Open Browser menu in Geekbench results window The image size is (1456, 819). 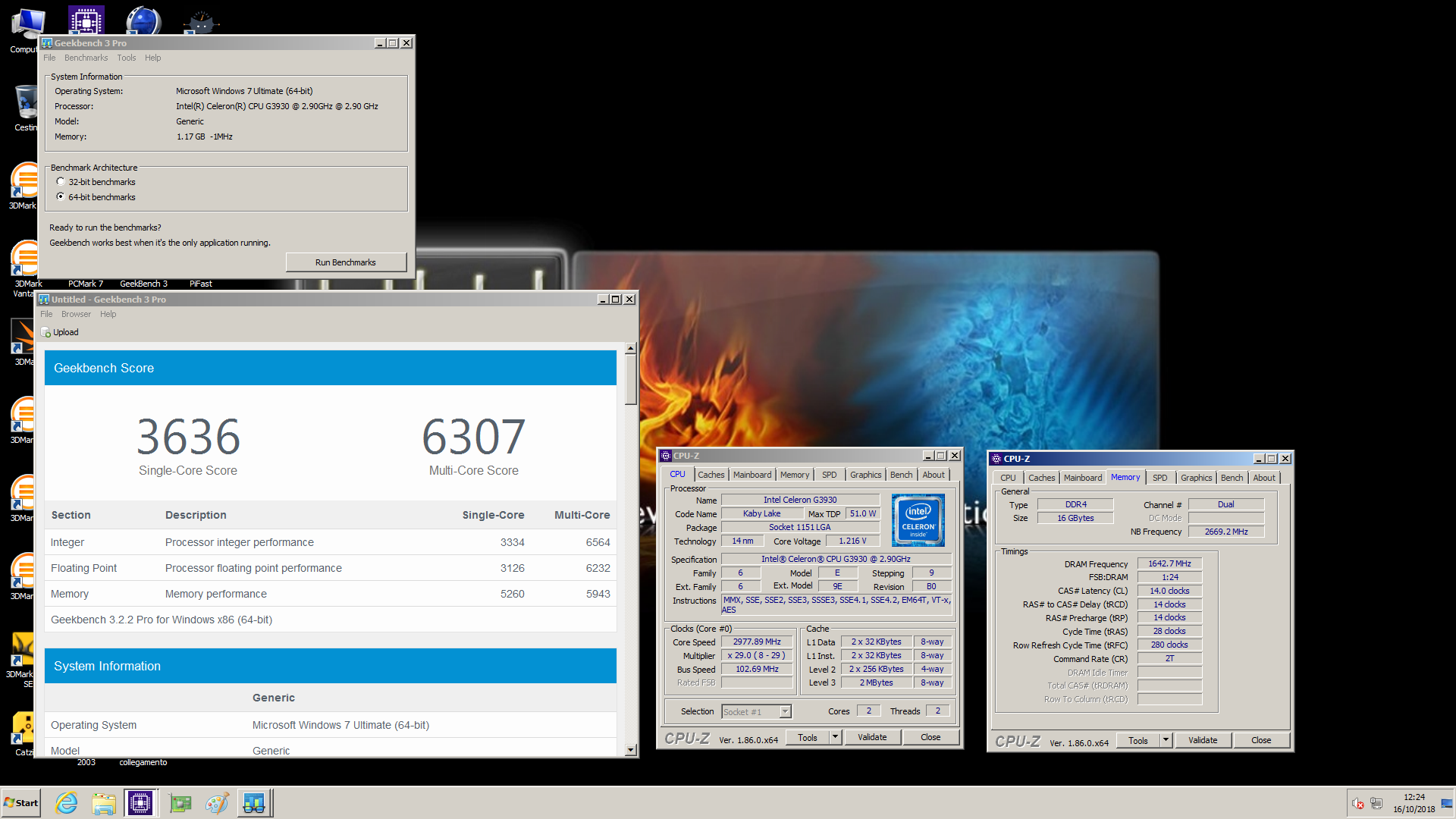[x=76, y=314]
